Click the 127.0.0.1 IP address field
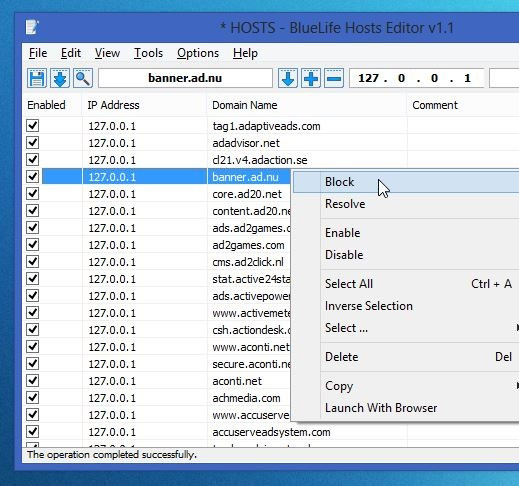519x486 pixels. click(x=416, y=78)
